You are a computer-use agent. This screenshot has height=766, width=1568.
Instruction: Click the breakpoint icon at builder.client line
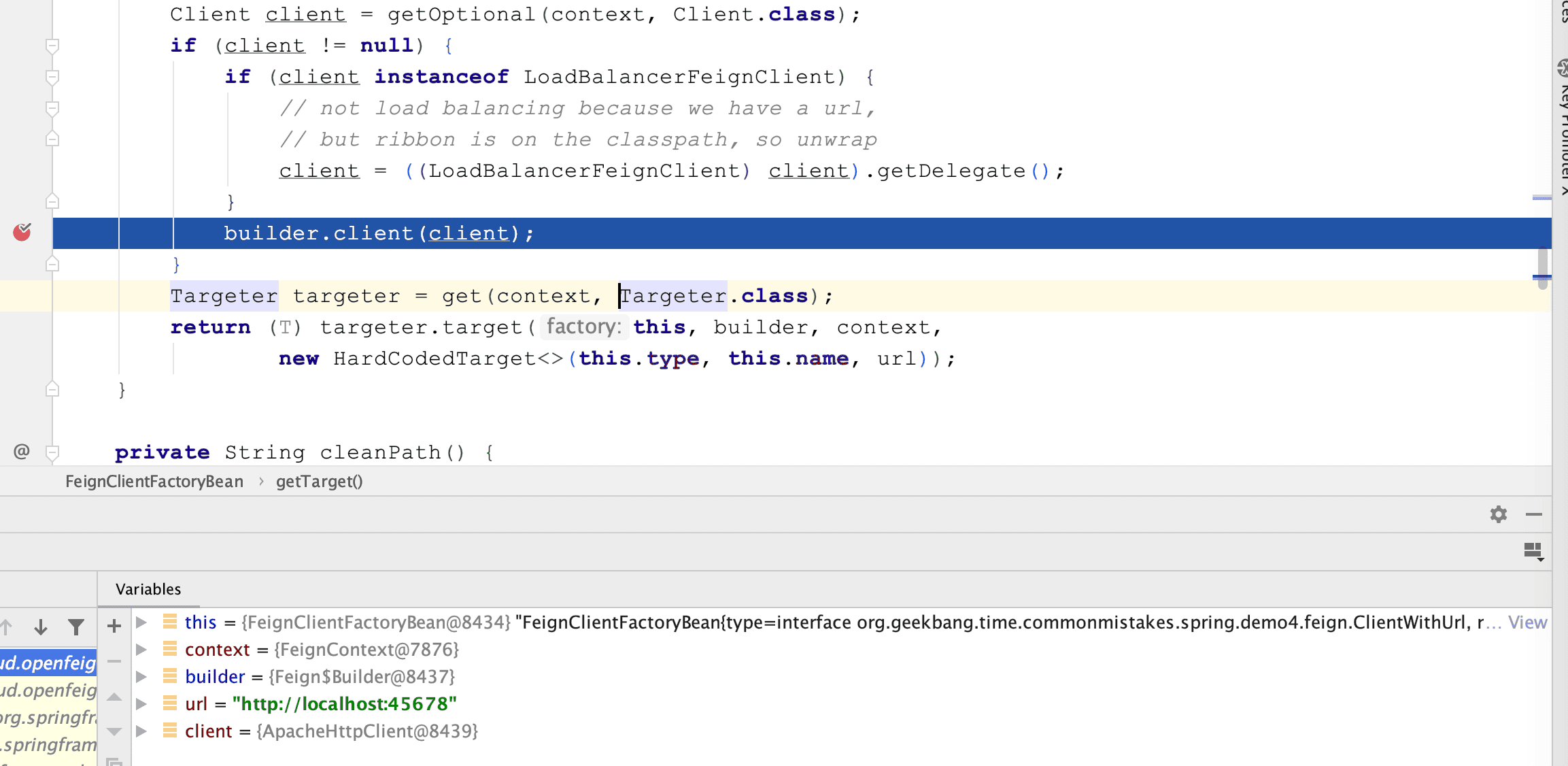(x=22, y=233)
